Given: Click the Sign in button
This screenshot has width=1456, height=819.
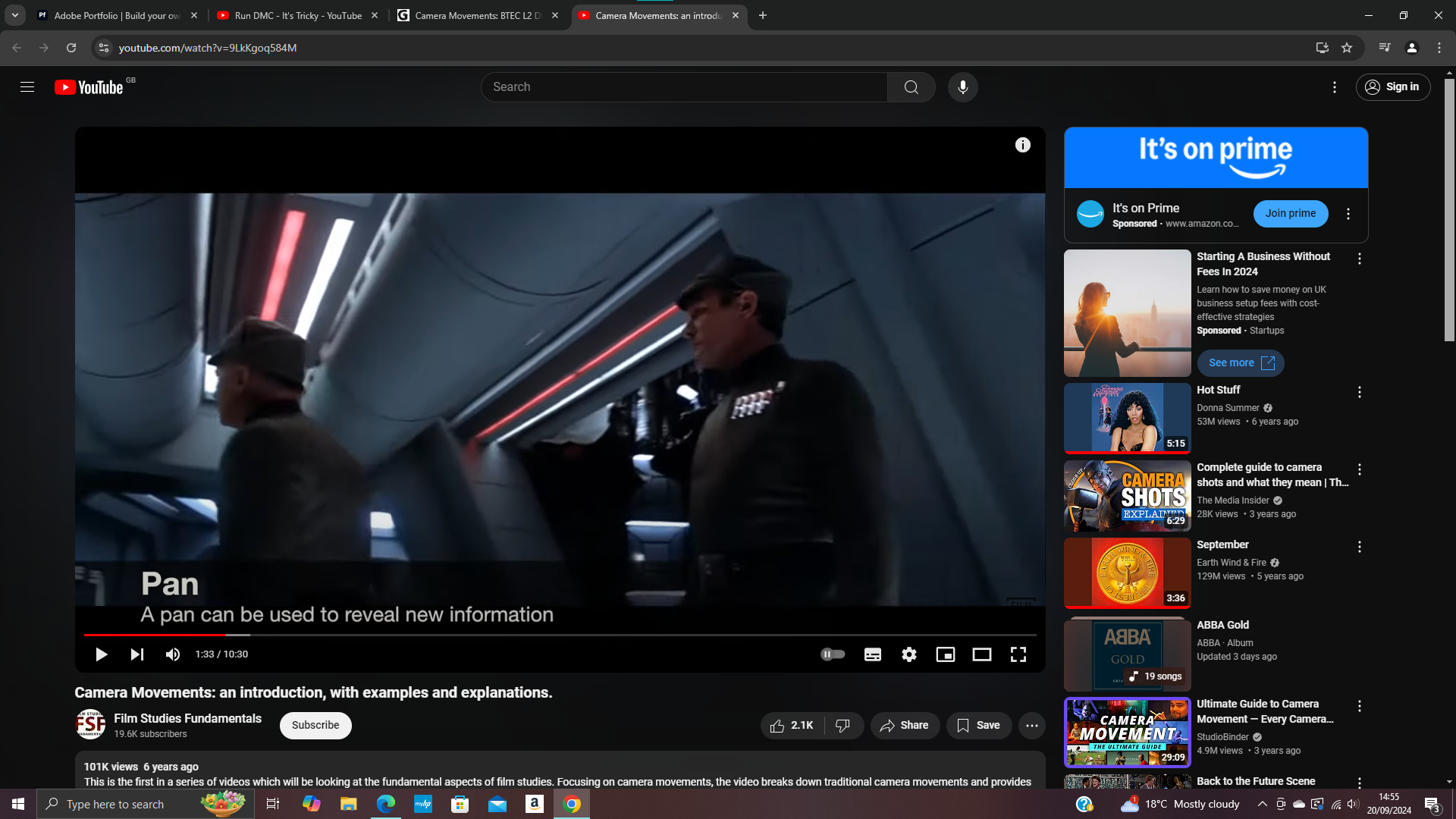Looking at the screenshot, I should (1392, 87).
